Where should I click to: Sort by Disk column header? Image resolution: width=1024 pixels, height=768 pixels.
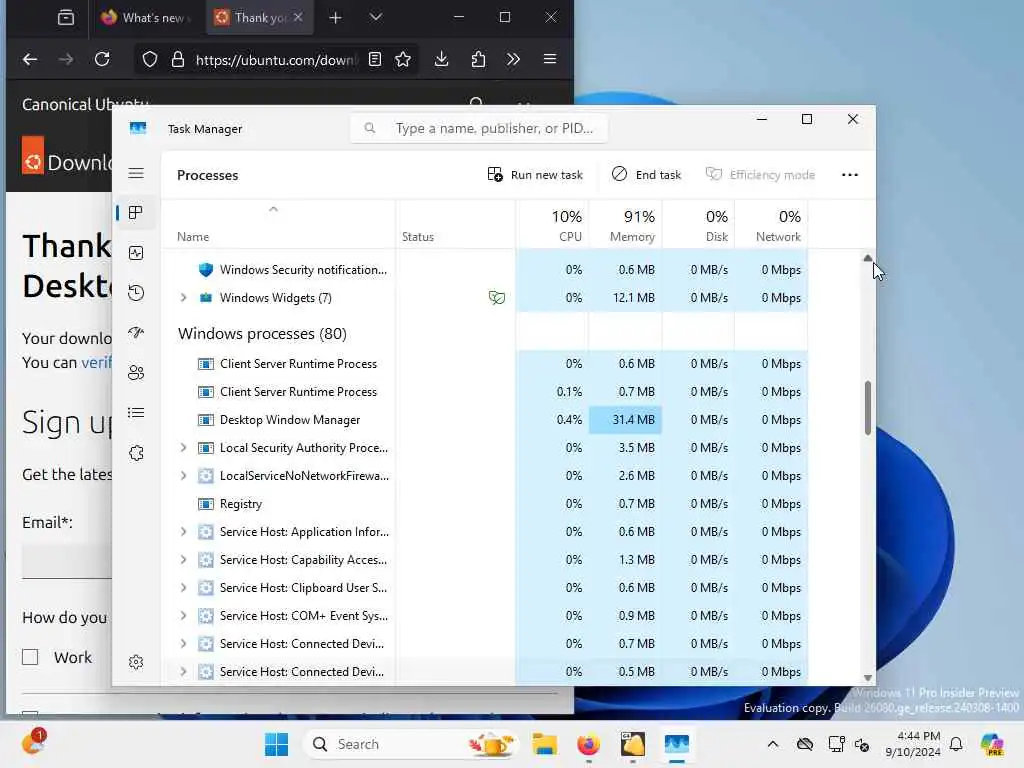click(698, 225)
